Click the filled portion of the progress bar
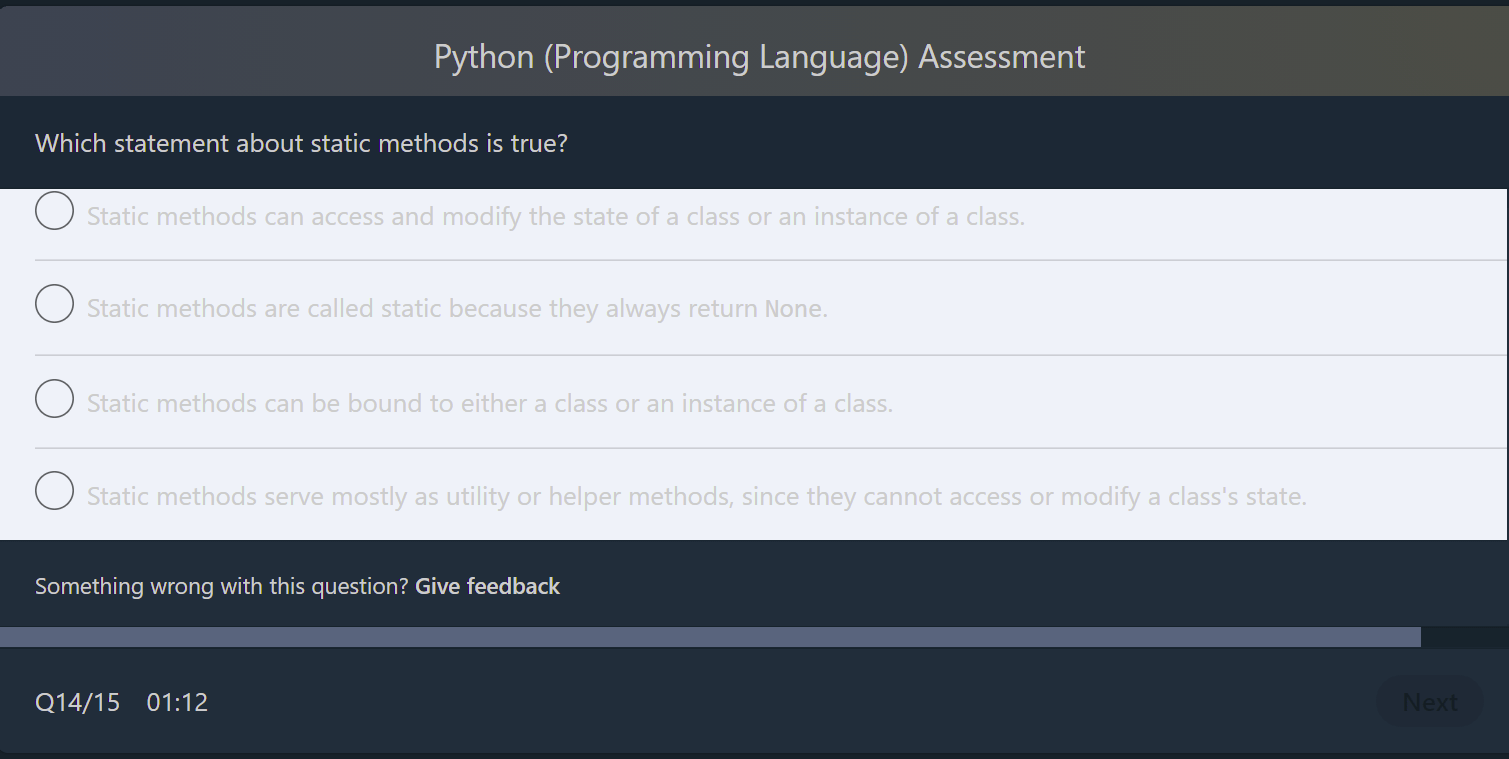The image size is (1509, 759). pos(700,636)
